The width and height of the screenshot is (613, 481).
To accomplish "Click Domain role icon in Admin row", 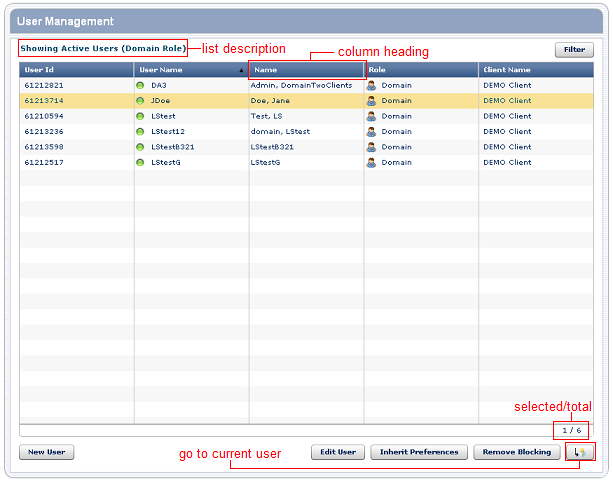I will point(371,86).
